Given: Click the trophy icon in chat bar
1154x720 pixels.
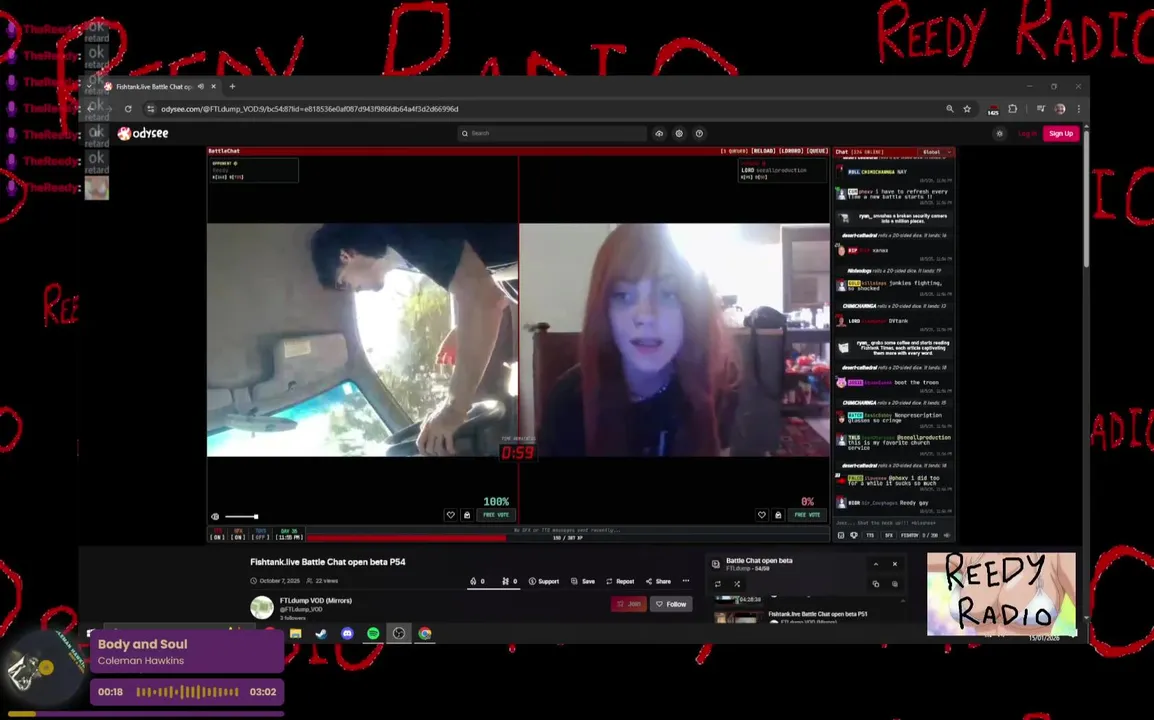Looking at the screenshot, I should [x=854, y=535].
